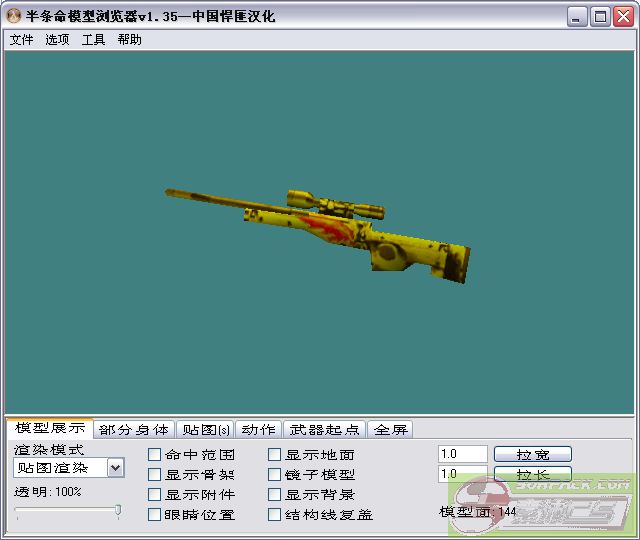The height and width of the screenshot is (540, 640).
Task: Switch to the 贴图(s) tab
Action: (x=204, y=429)
